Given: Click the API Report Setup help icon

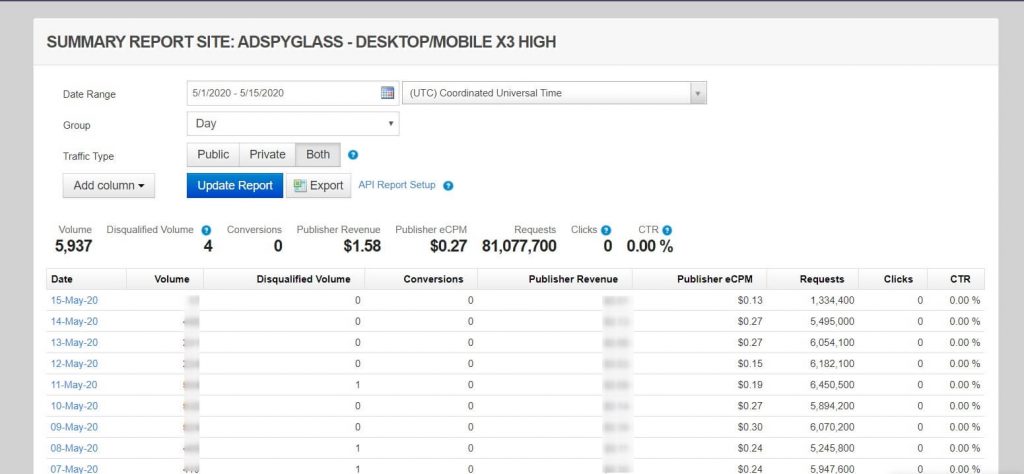Looking at the screenshot, I should 448,186.
